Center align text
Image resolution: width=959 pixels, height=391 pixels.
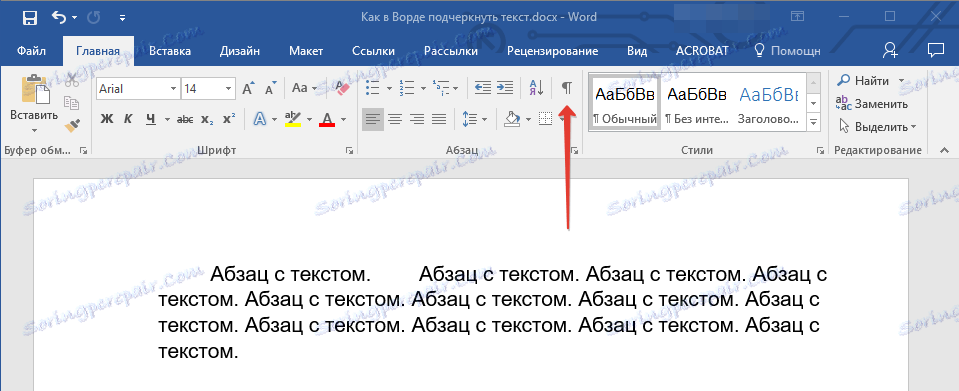[394, 119]
